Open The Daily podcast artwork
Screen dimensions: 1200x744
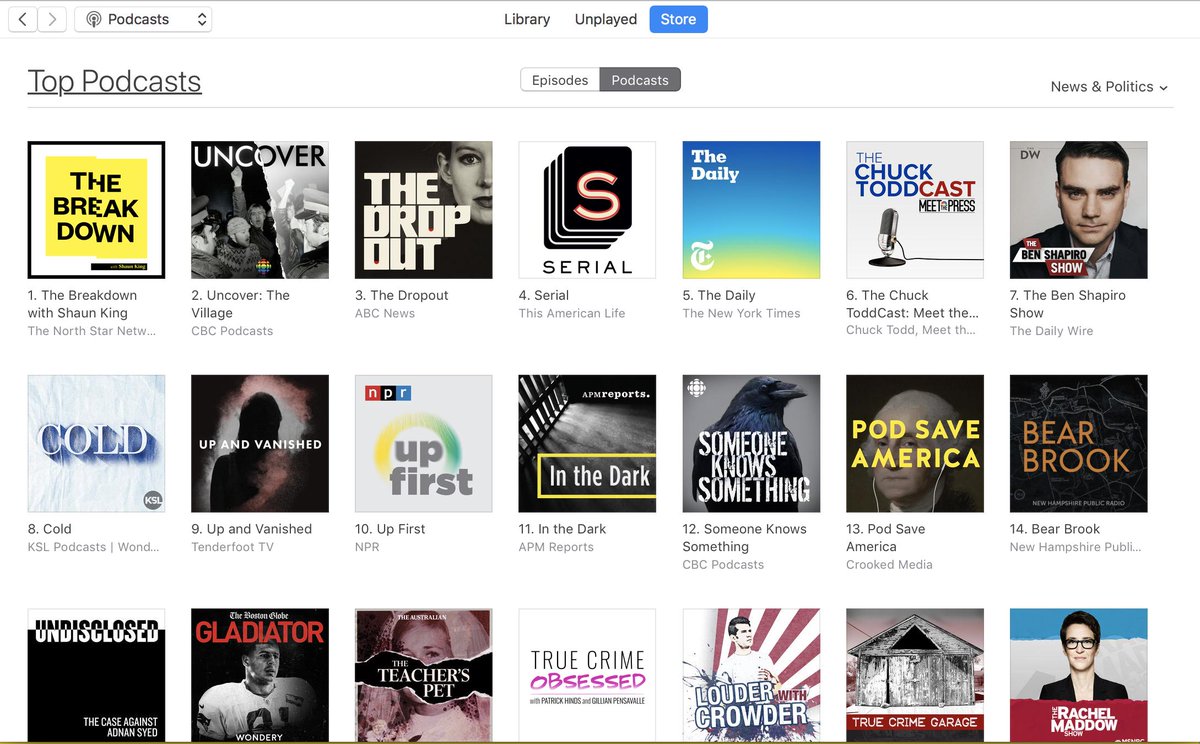(x=752, y=210)
